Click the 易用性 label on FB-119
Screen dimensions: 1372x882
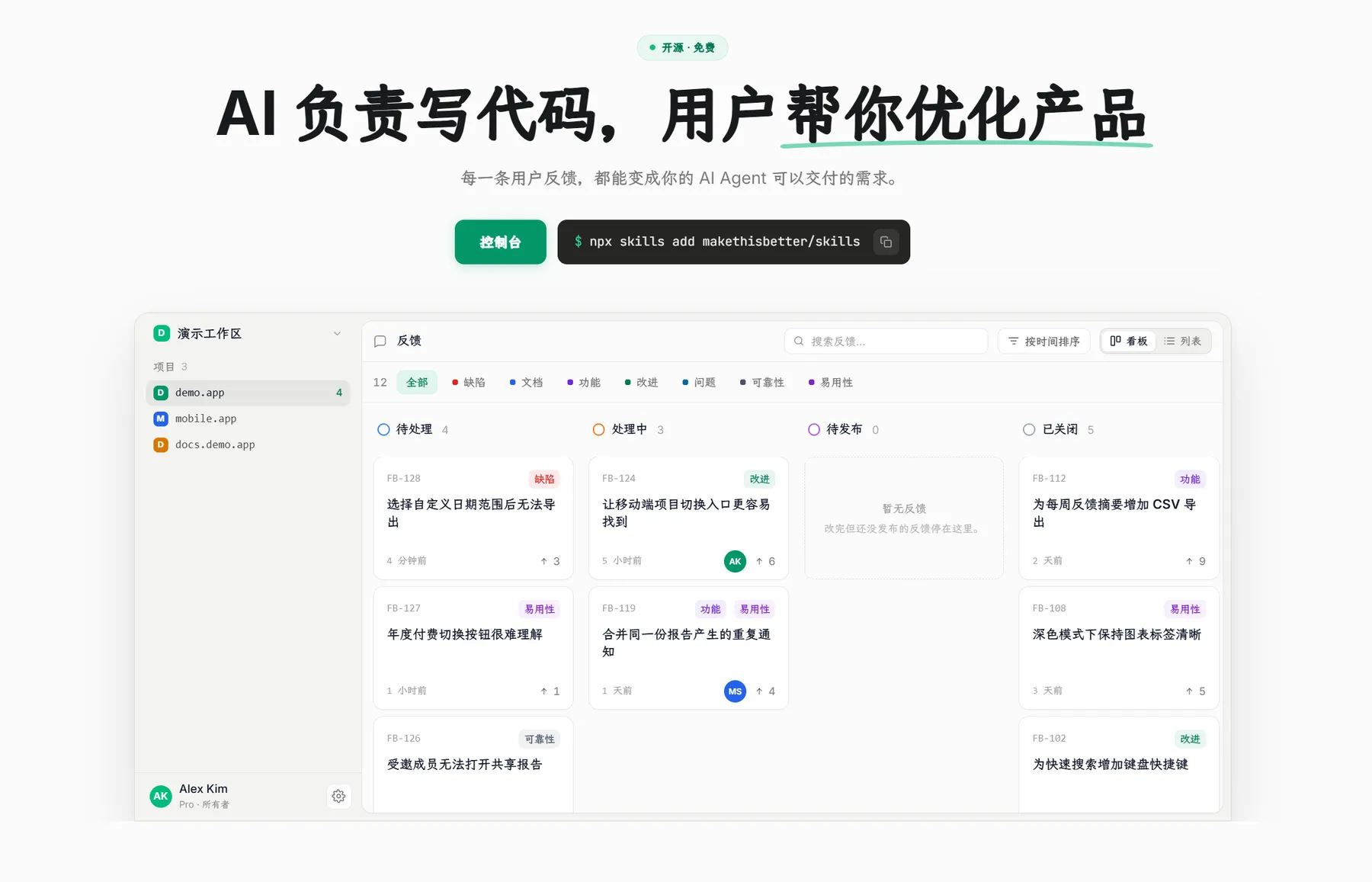click(755, 609)
